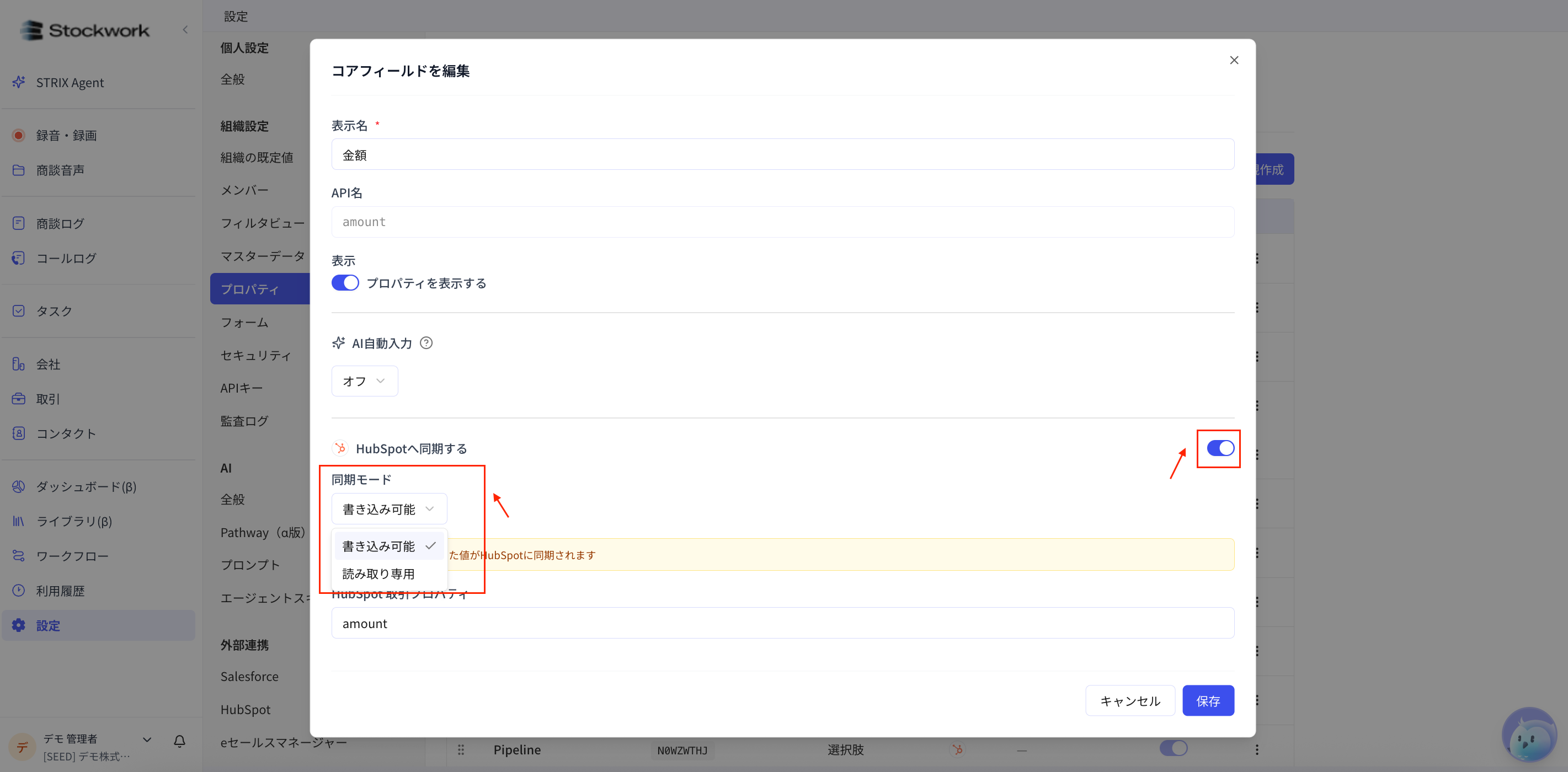Select 読み取り専用 option in list
The image size is (1568, 772).
(x=389, y=573)
